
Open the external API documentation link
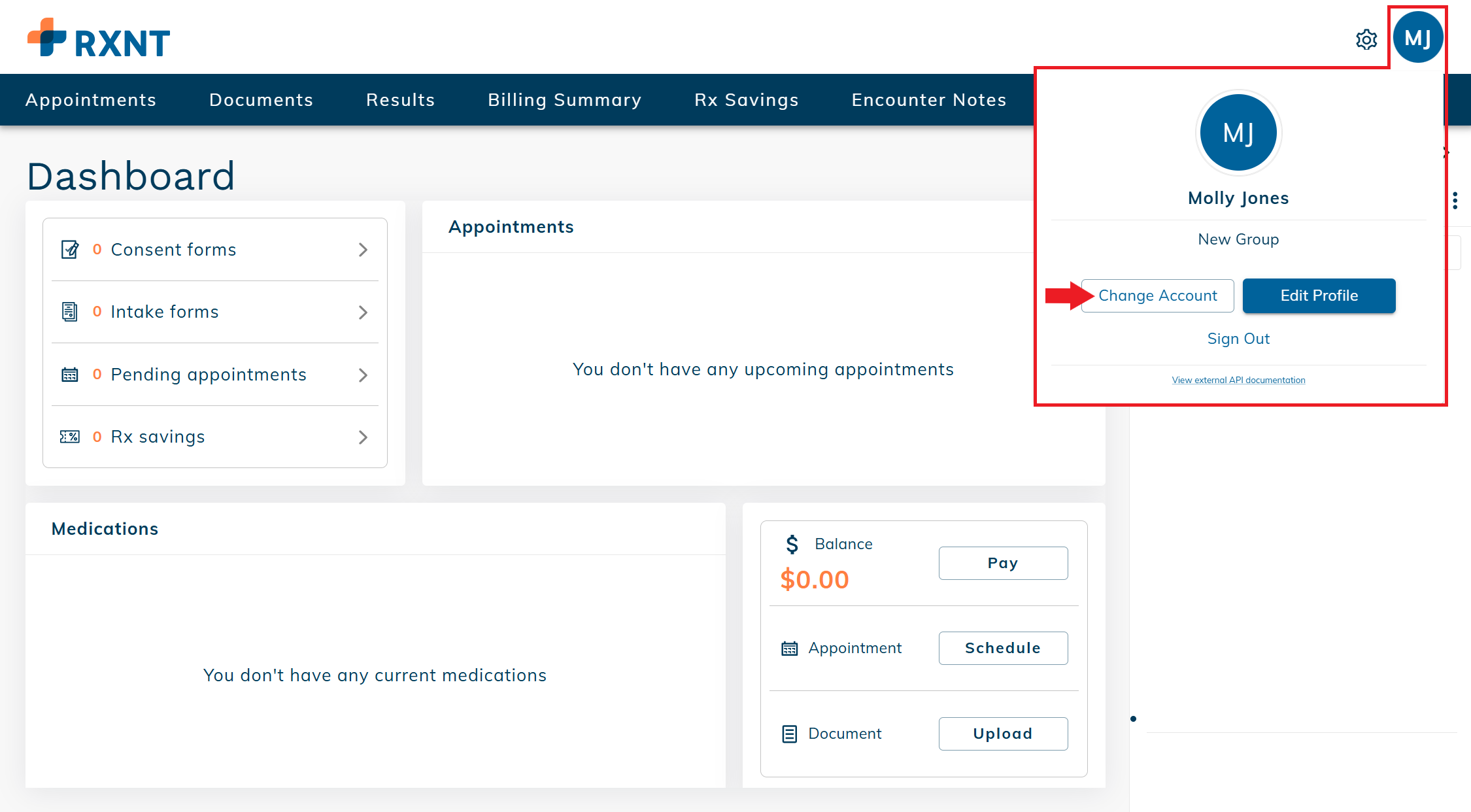(x=1238, y=379)
